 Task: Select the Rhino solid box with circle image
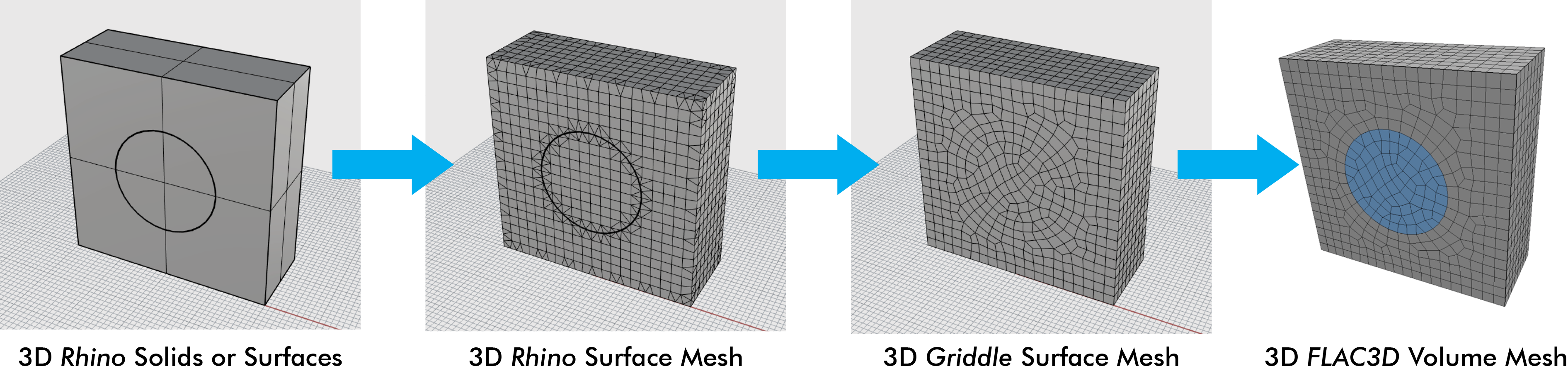180,164
